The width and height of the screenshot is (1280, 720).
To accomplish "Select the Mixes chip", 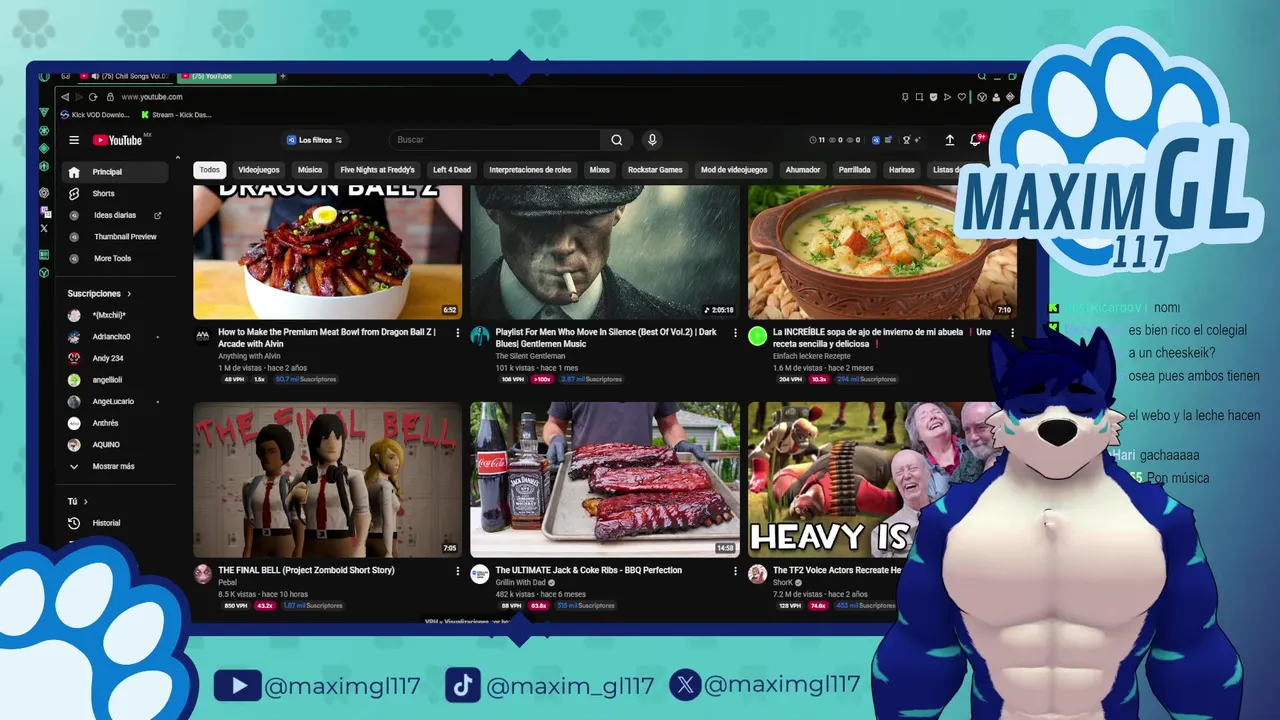I will coord(599,170).
